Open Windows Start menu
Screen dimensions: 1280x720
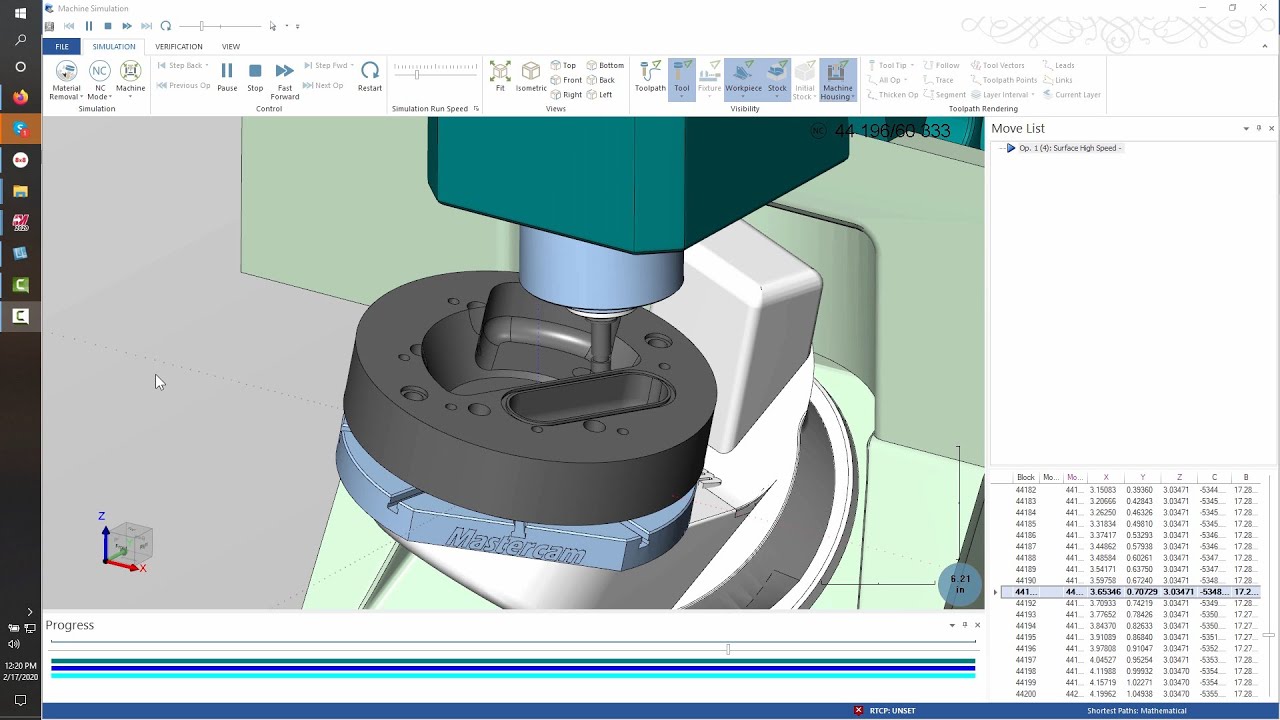20,13
